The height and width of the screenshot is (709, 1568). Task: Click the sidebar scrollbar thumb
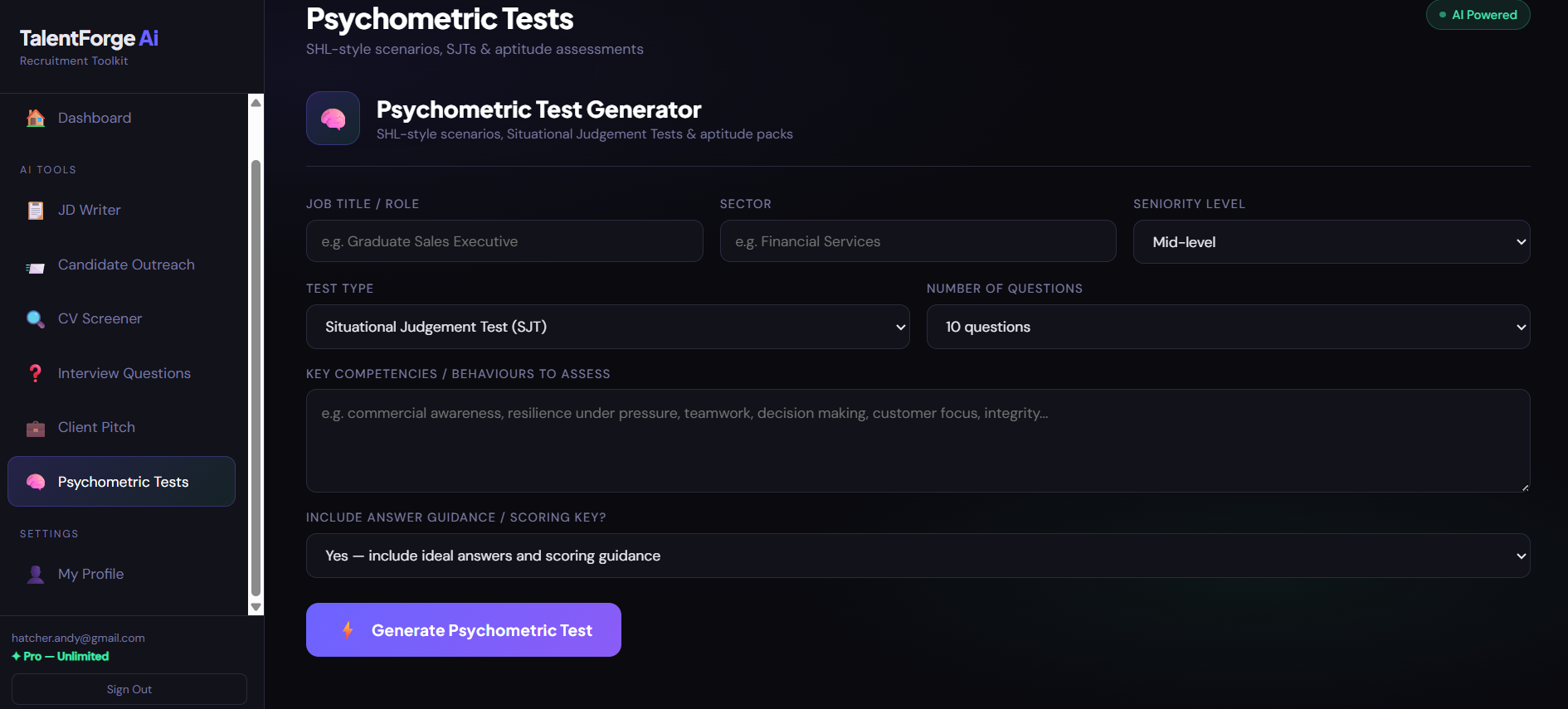coord(256,377)
